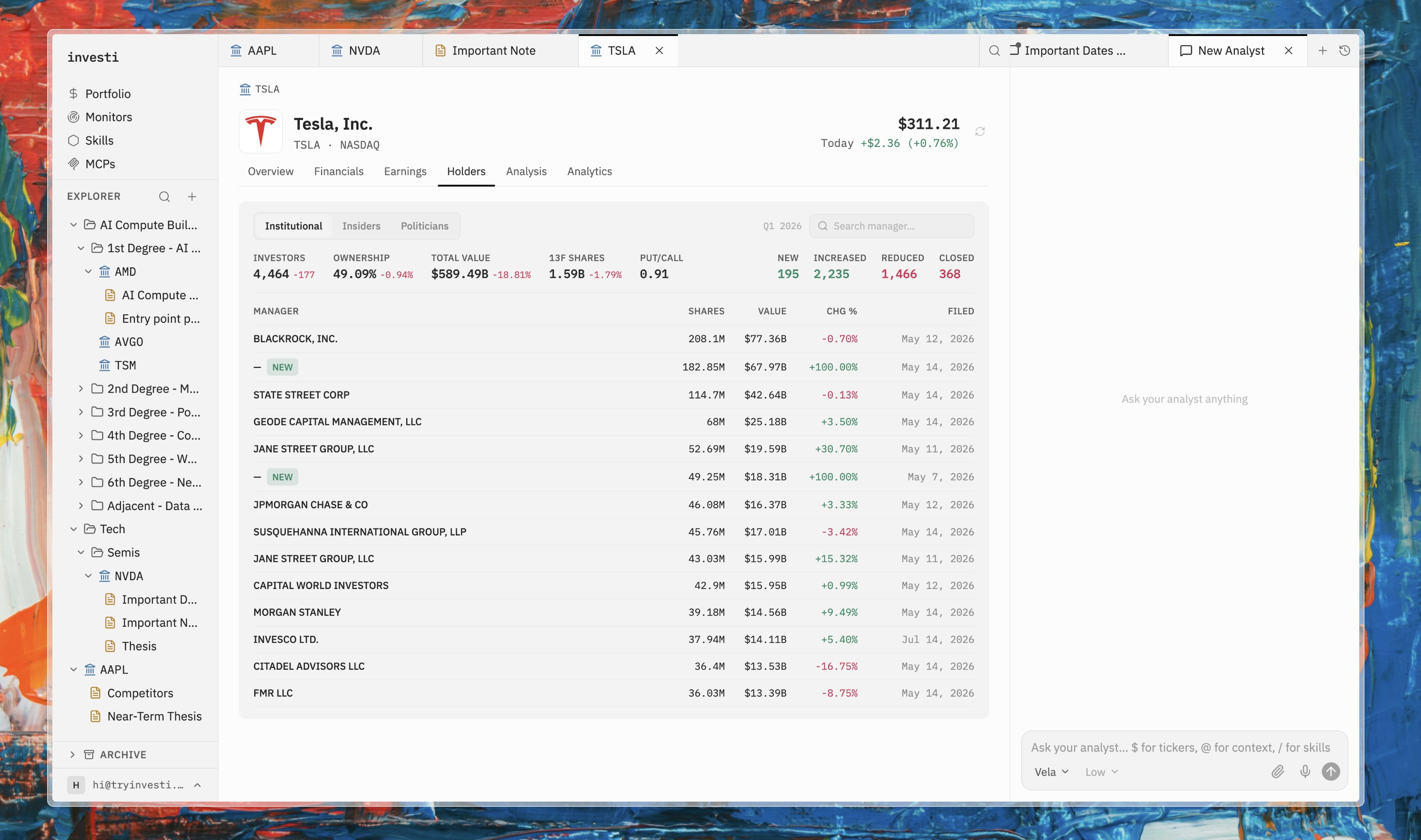The height and width of the screenshot is (840, 1421).
Task: Open the account menu for hi@tryinvesti
Action: 135,785
